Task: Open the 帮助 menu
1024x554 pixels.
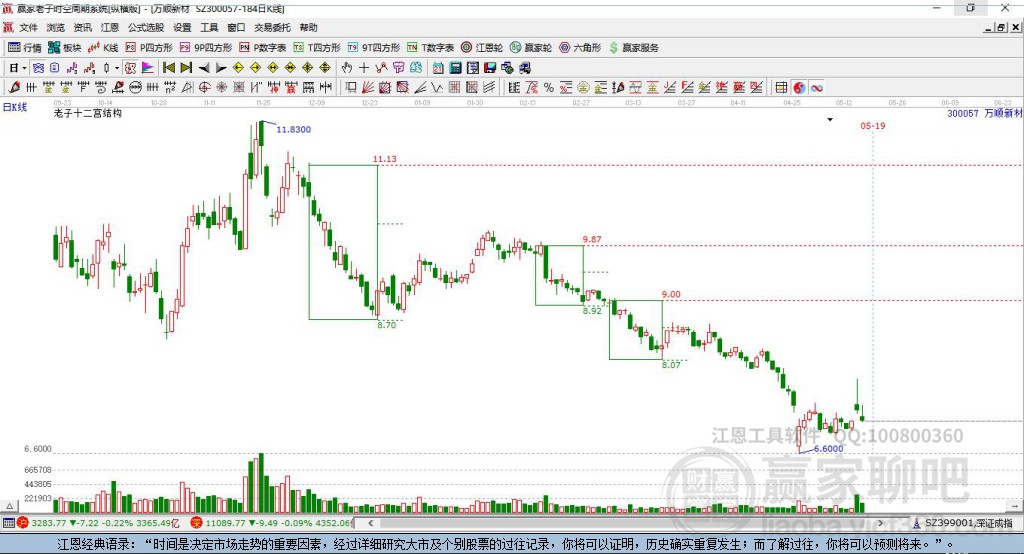Action: click(x=308, y=27)
